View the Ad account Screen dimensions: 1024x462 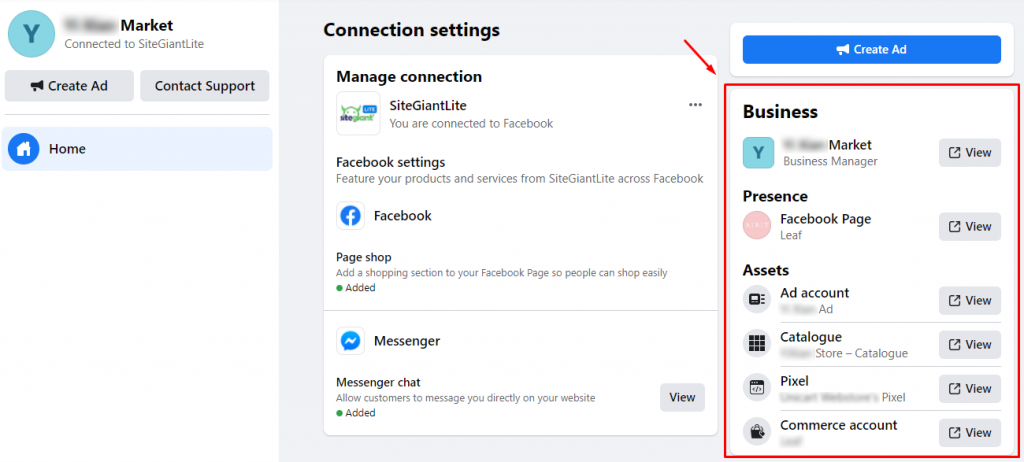[970, 300]
